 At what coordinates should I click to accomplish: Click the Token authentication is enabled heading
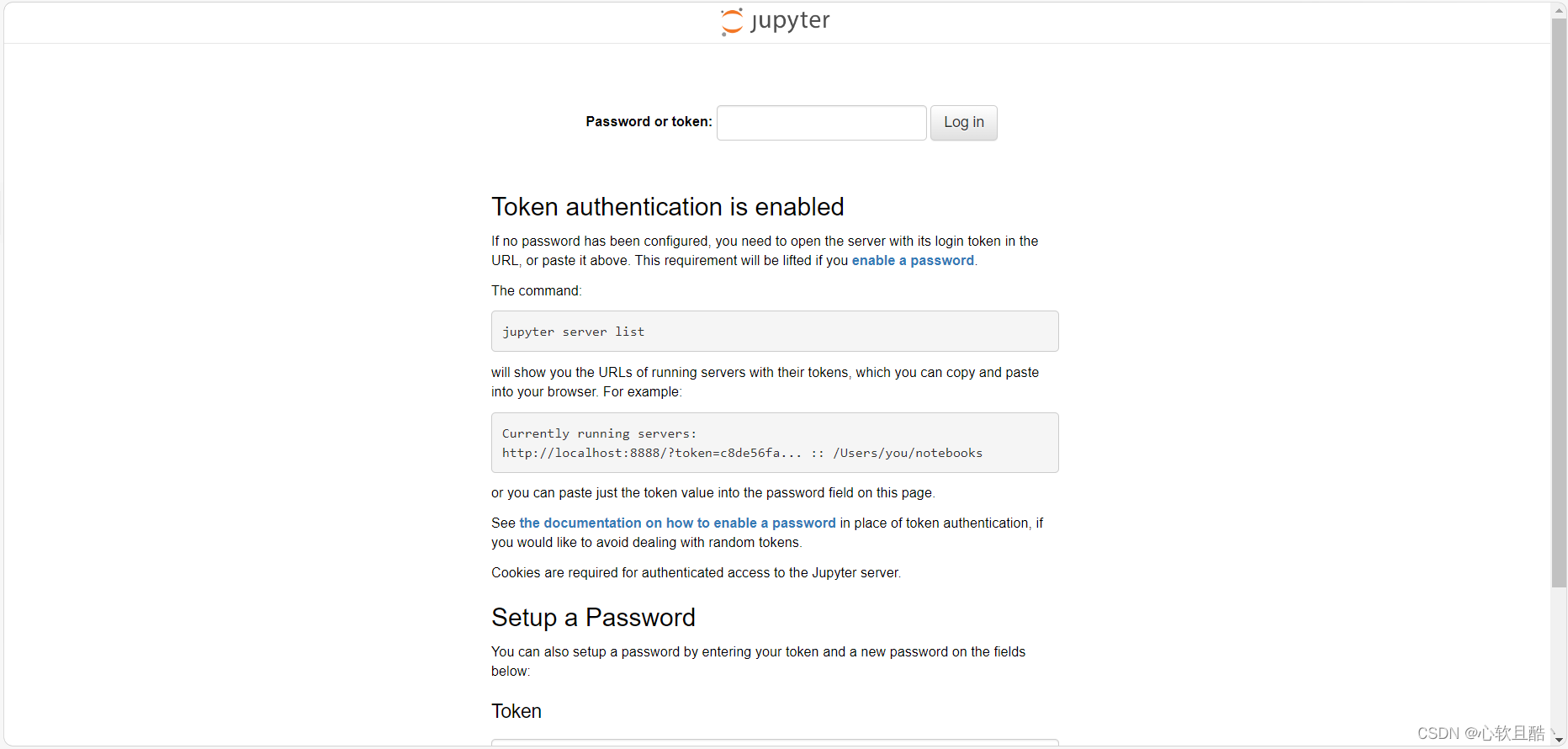(667, 206)
